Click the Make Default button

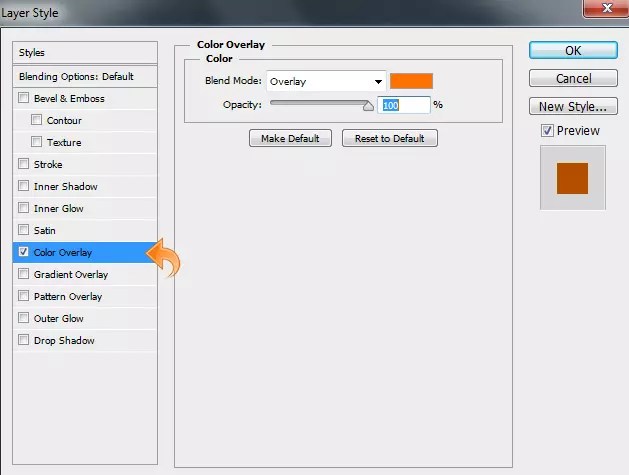click(x=290, y=138)
